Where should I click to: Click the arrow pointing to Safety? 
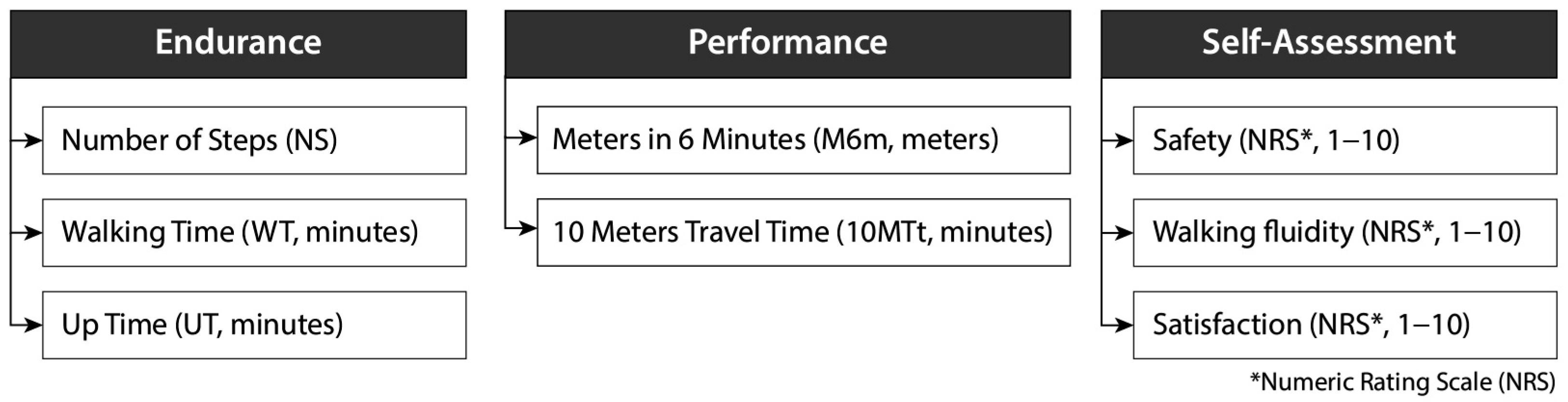coord(1118,141)
